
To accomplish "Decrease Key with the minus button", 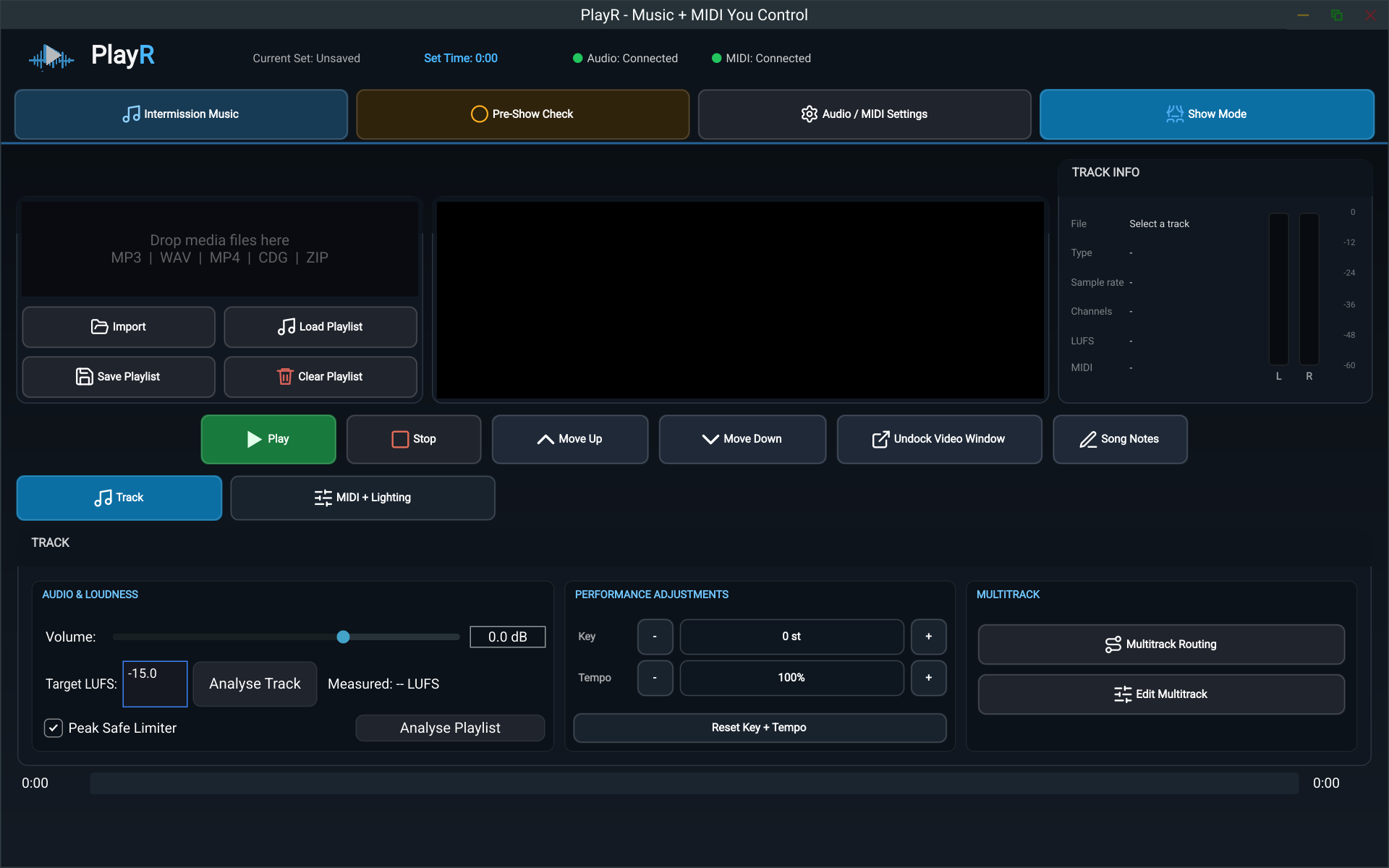I will point(655,637).
